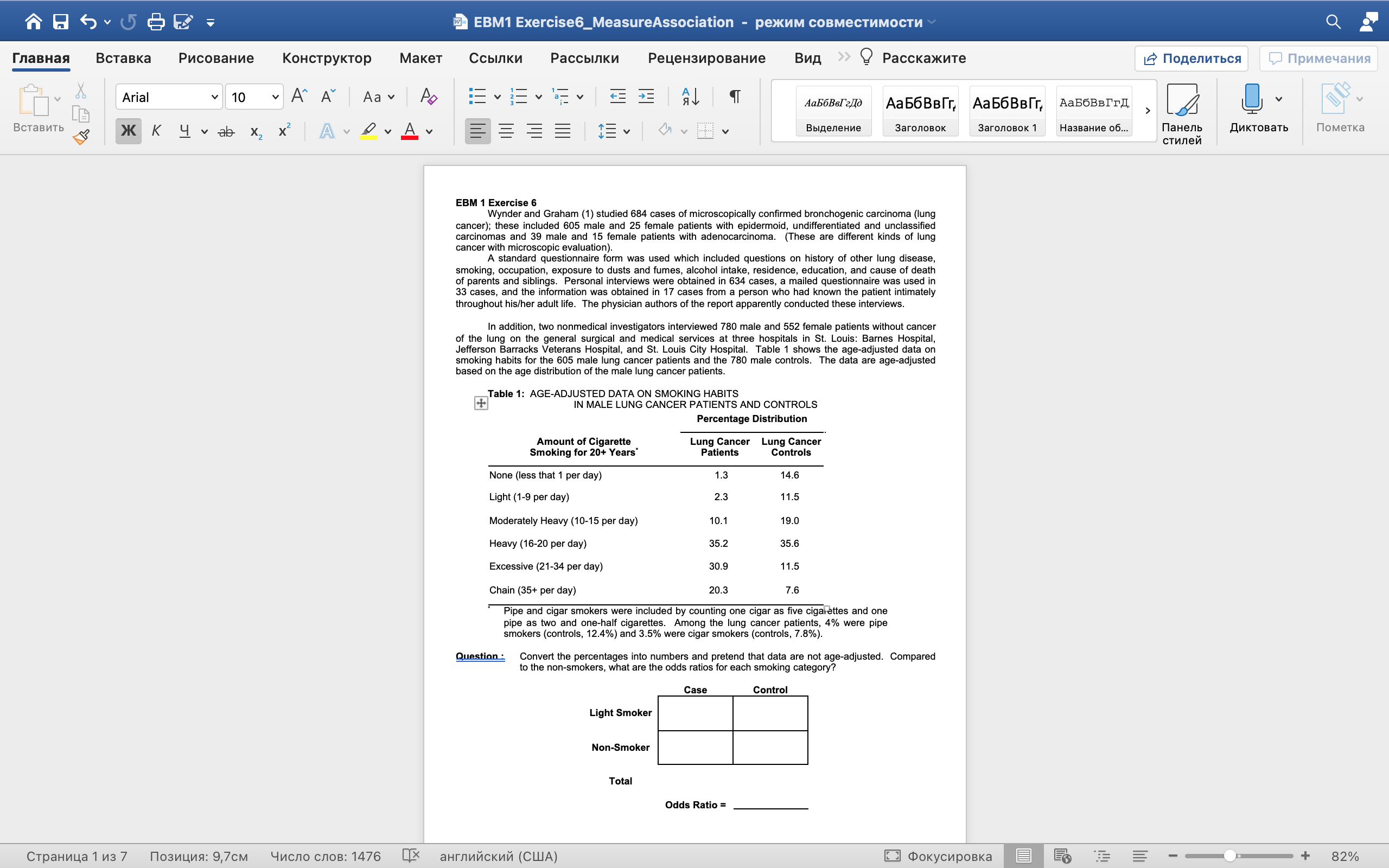
Task: Select the Format Painter brush
Action: point(81,137)
